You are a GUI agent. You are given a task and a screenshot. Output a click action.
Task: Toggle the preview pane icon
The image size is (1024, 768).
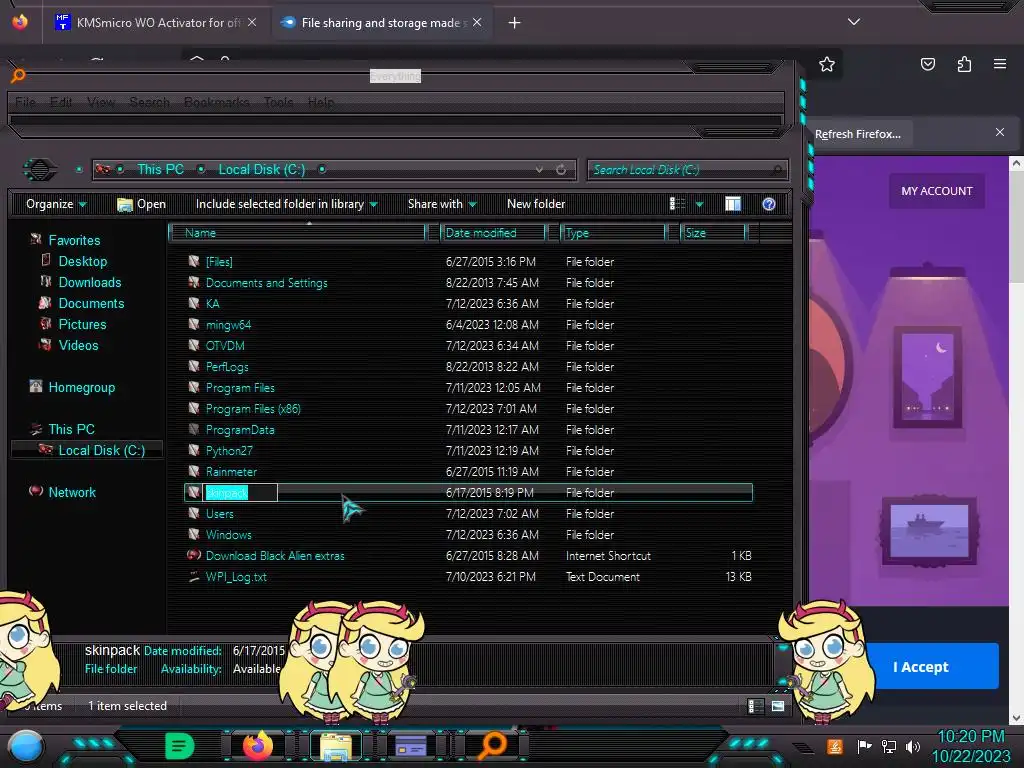(x=733, y=204)
